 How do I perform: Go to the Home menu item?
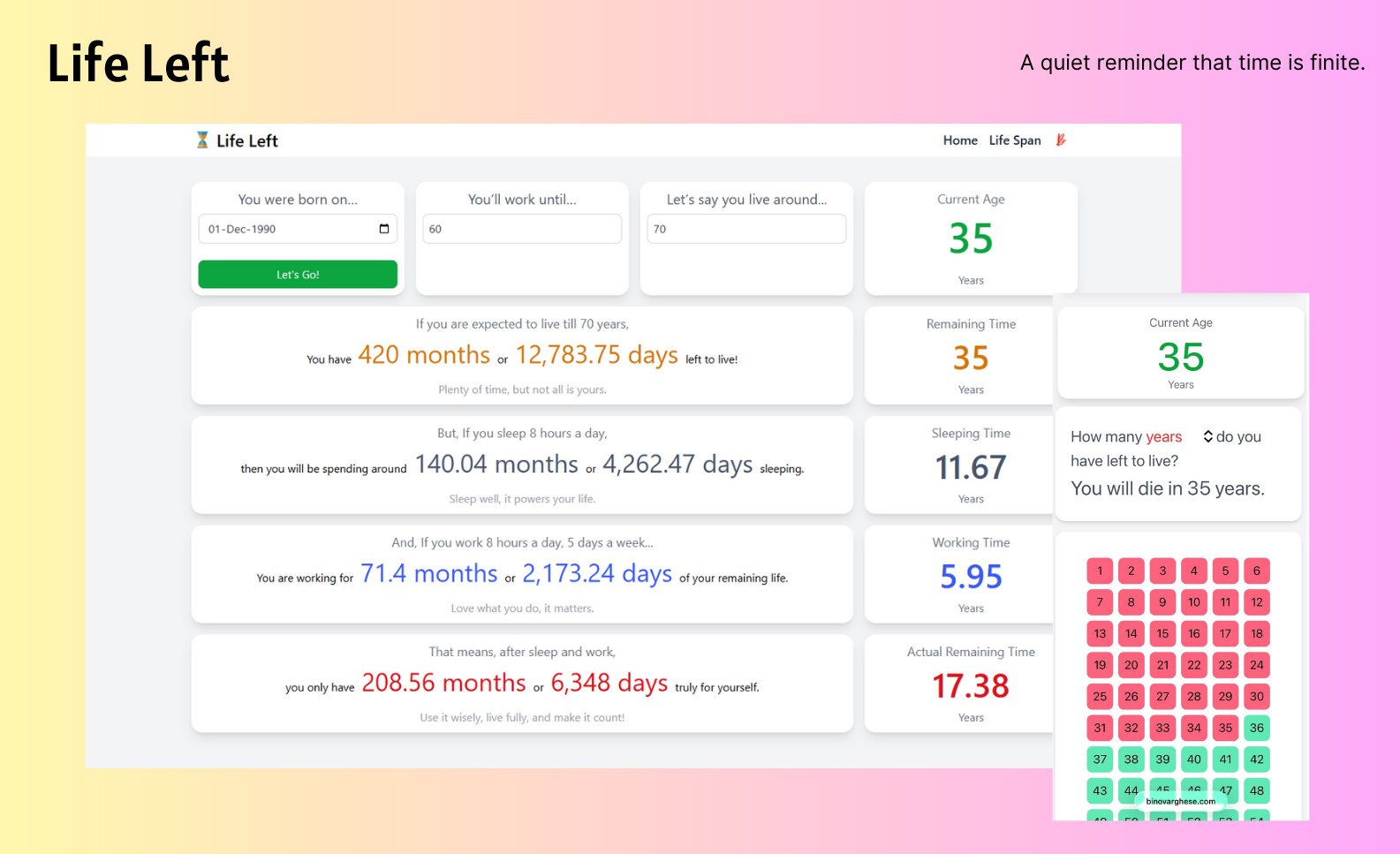(x=959, y=140)
